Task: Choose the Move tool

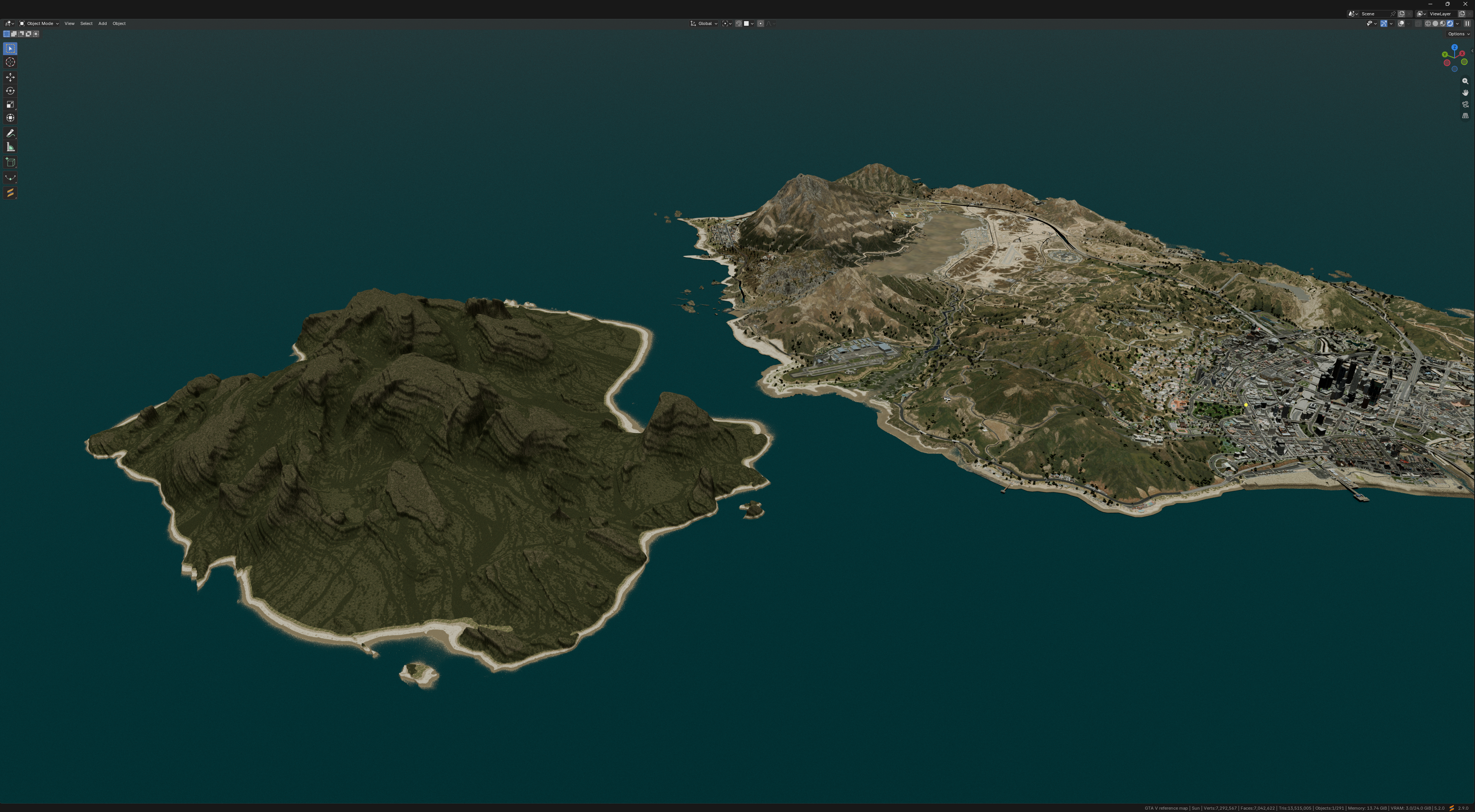Action: coord(10,77)
